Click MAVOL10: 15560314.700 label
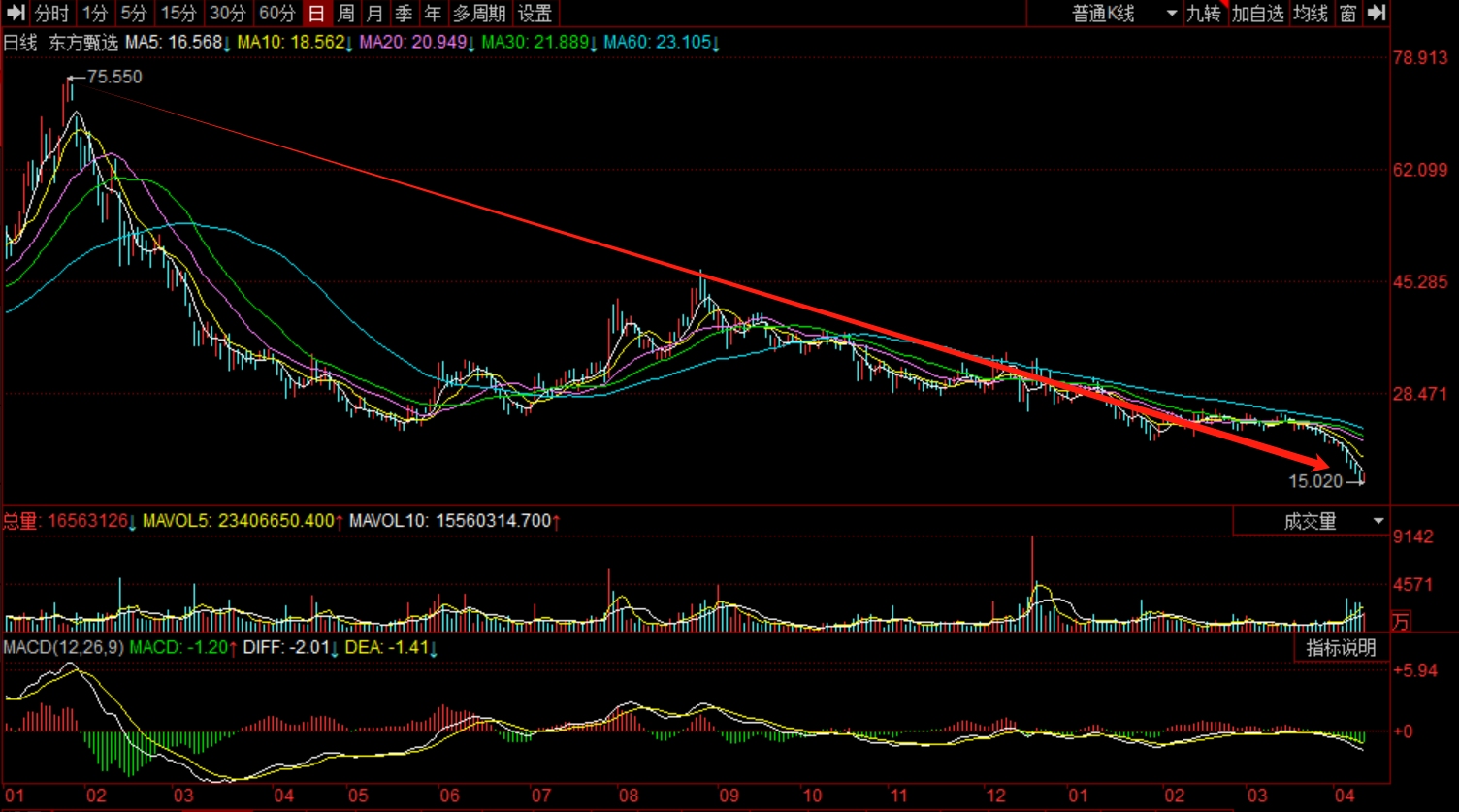 point(455,521)
